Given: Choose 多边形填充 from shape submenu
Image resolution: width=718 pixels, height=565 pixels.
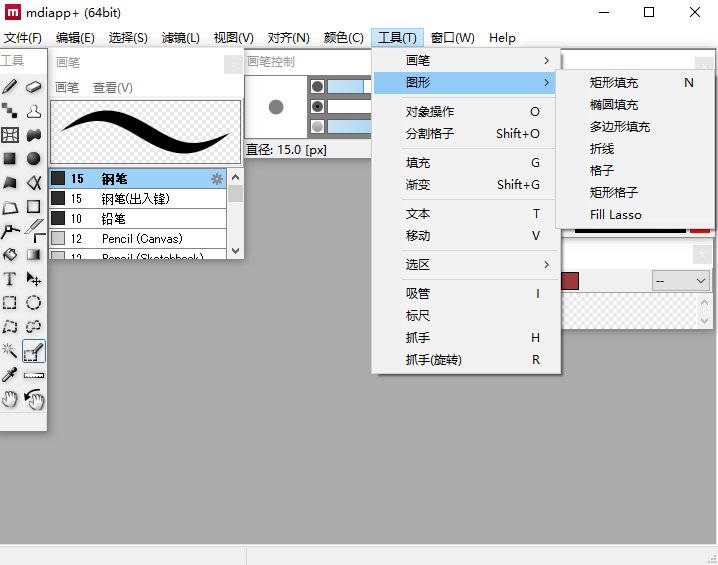Looking at the screenshot, I should point(636,127).
